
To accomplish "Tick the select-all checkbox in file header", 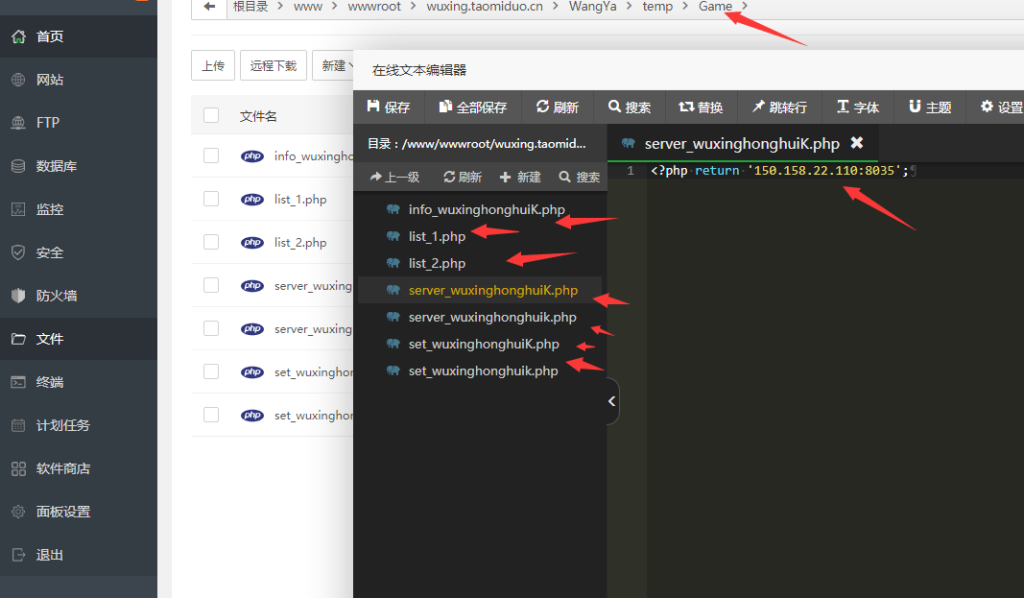I will pos(211,116).
